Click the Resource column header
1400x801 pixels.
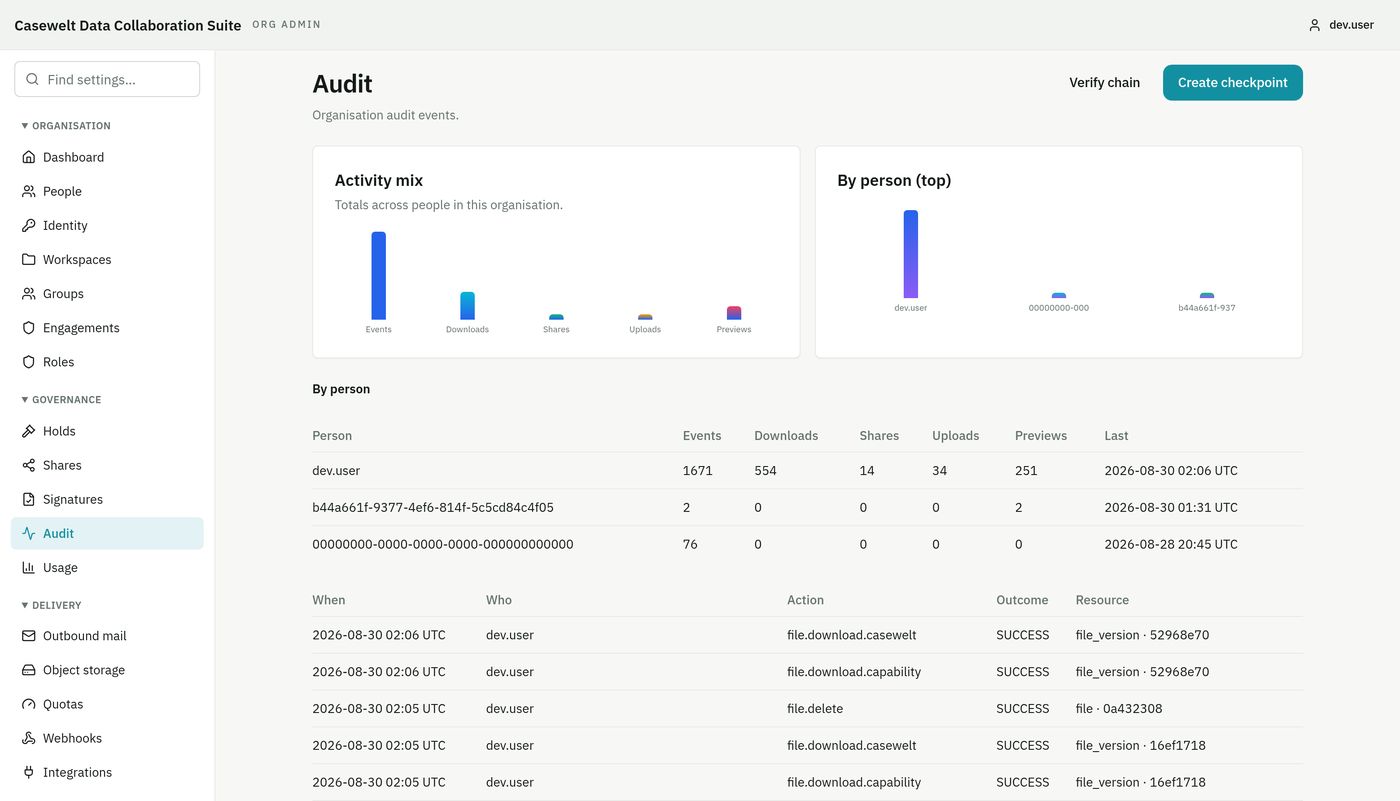click(1102, 600)
